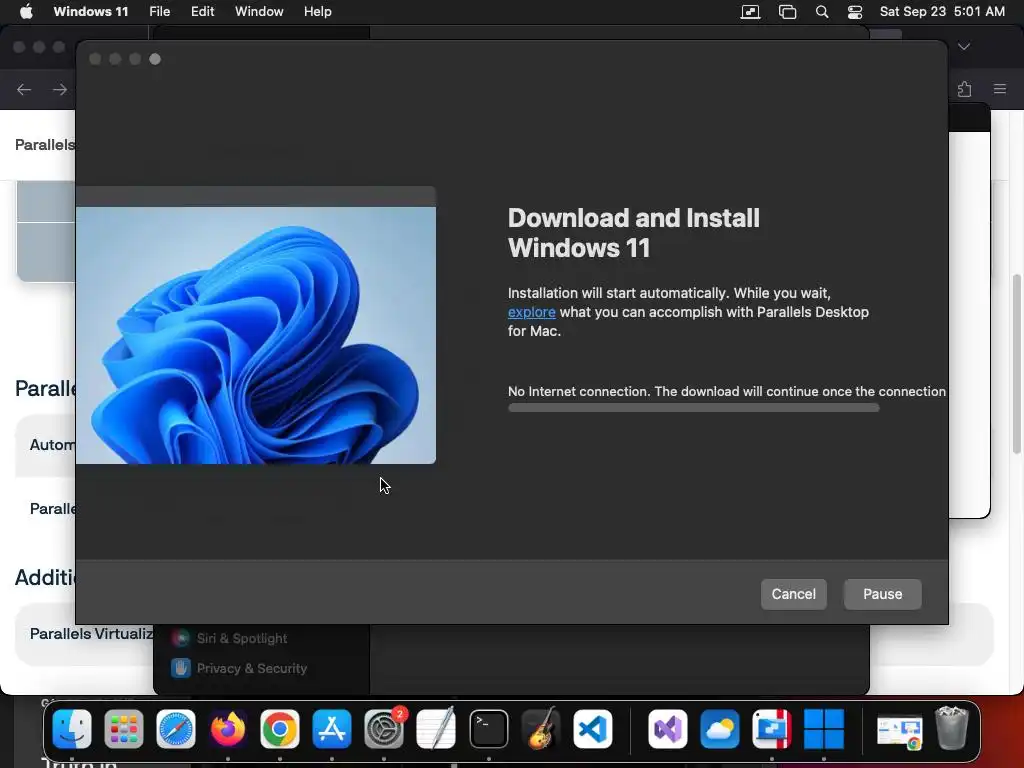Click the Download and Install Windows 11 heading
The height and width of the screenshot is (768, 1024).
point(633,233)
